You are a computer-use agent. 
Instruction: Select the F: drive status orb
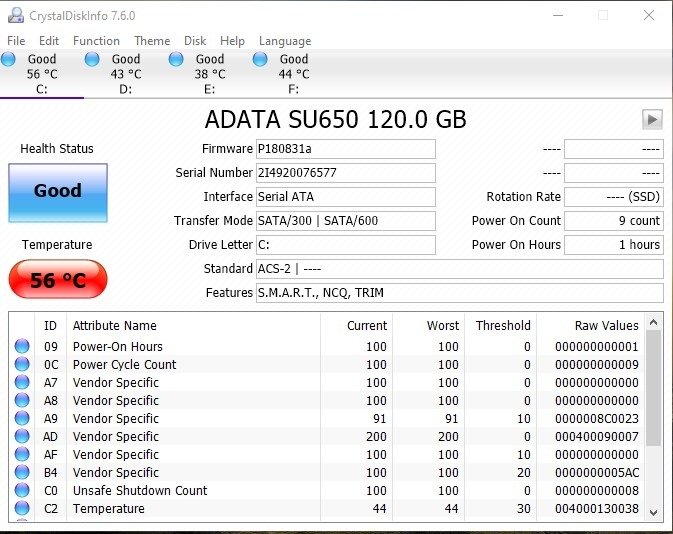260,59
